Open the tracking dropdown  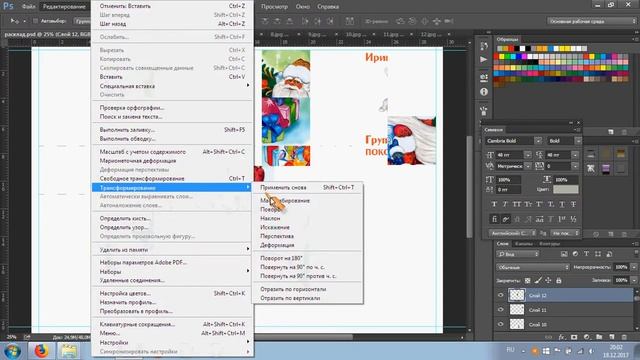[x=575, y=166]
